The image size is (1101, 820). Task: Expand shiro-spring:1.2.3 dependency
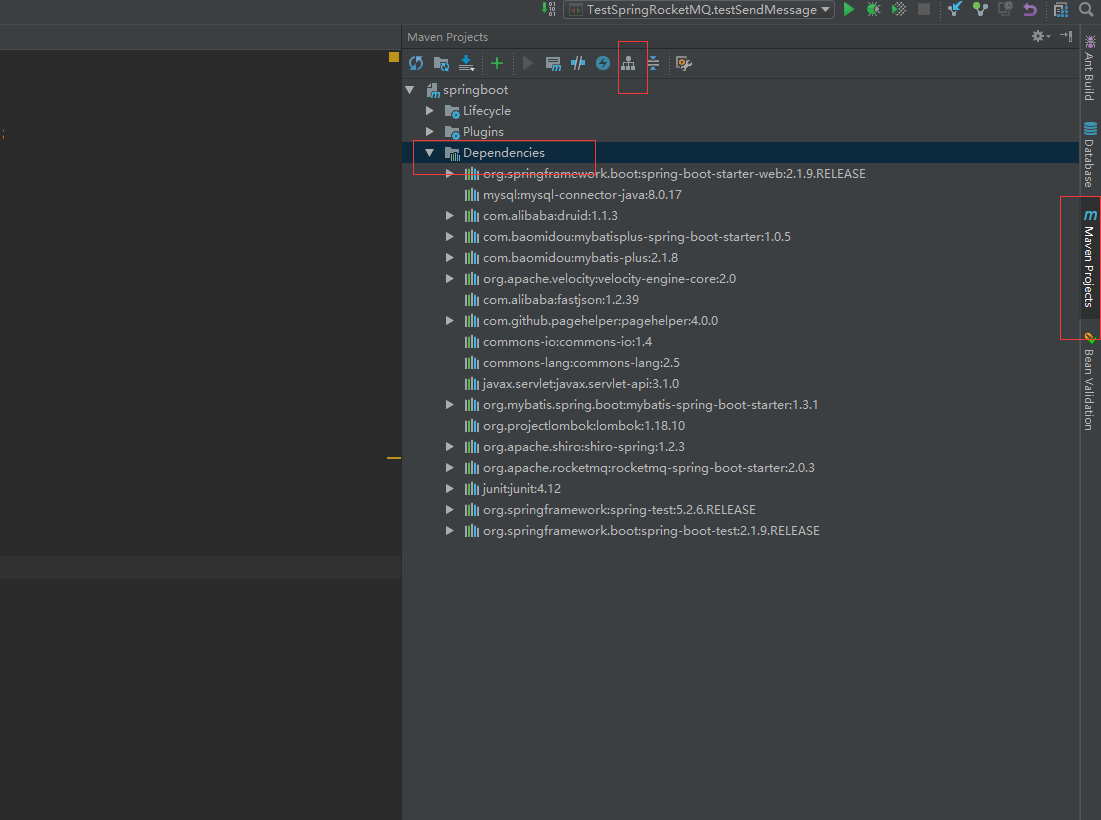tap(449, 447)
